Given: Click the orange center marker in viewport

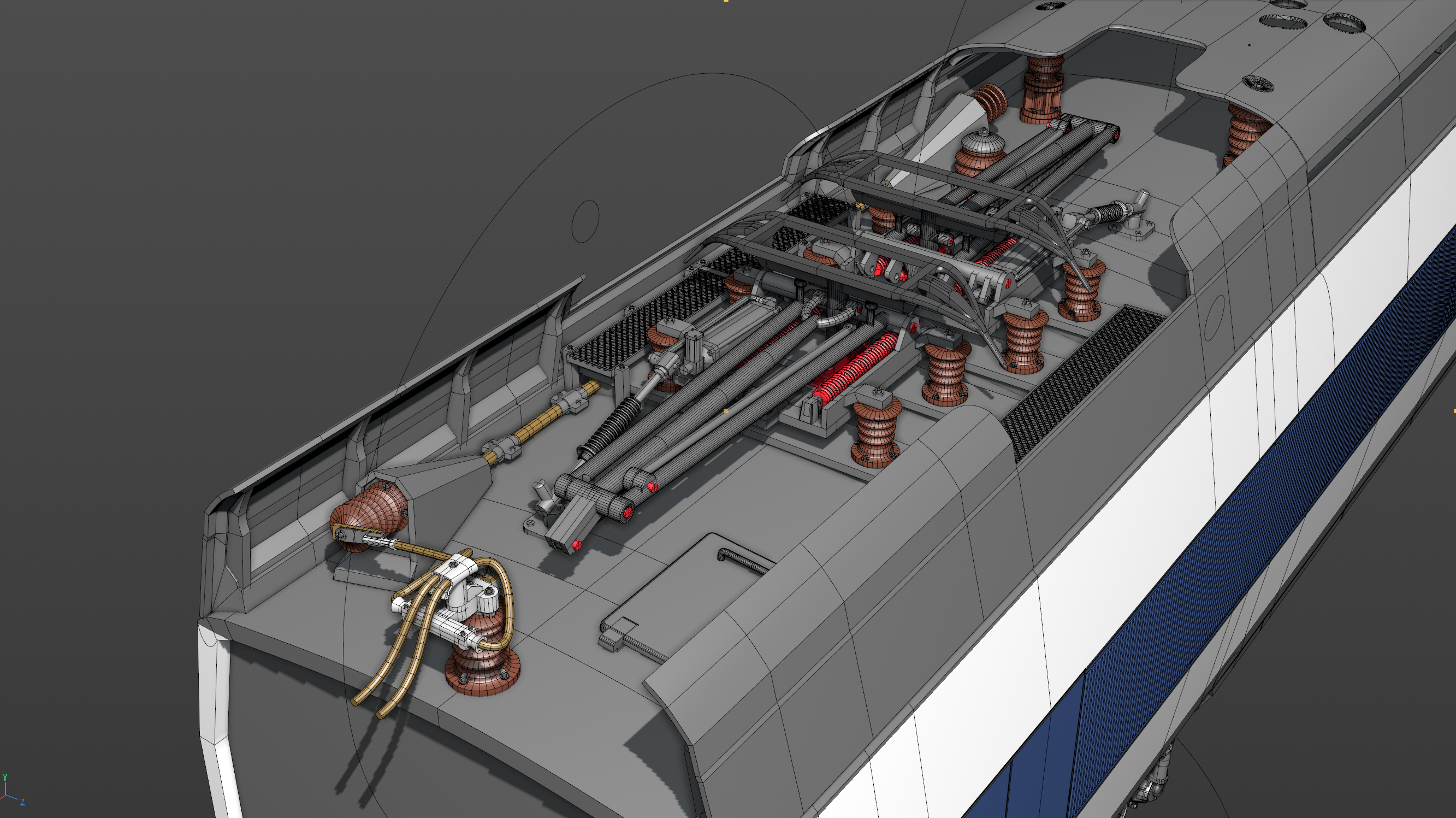Looking at the screenshot, I should 726,411.
